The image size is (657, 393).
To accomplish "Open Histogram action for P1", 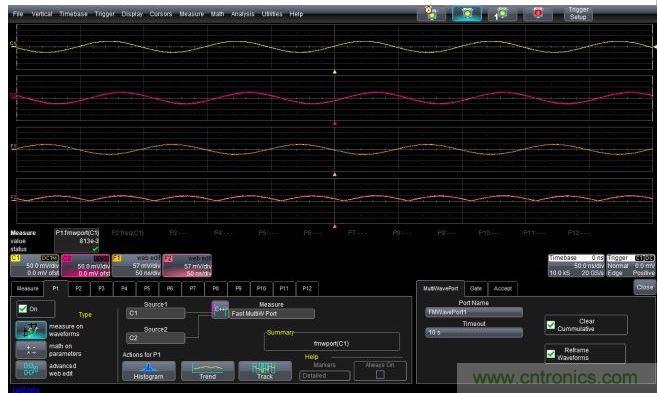I will (x=149, y=371).
